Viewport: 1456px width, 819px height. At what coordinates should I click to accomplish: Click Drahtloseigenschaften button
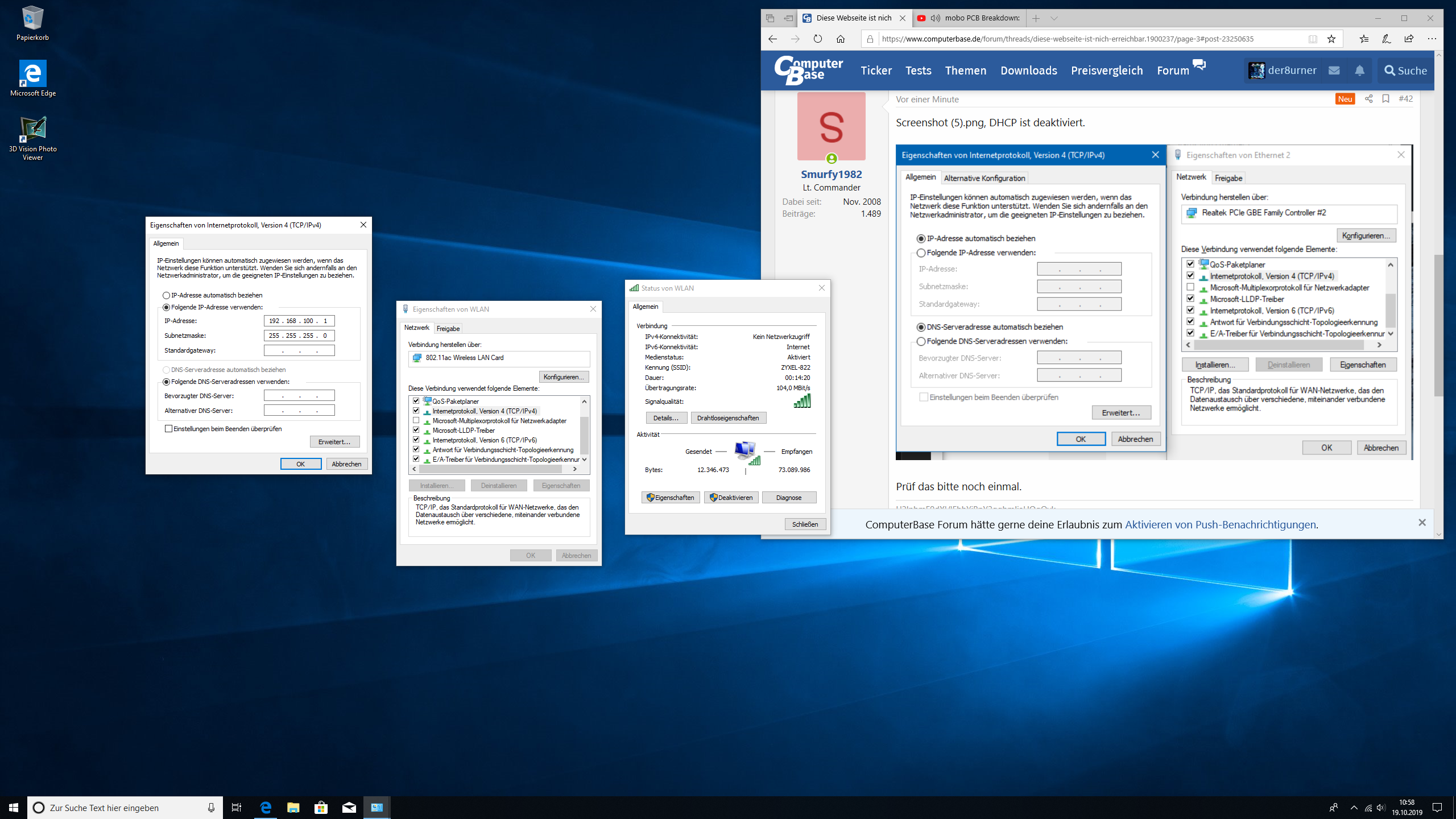728,418
